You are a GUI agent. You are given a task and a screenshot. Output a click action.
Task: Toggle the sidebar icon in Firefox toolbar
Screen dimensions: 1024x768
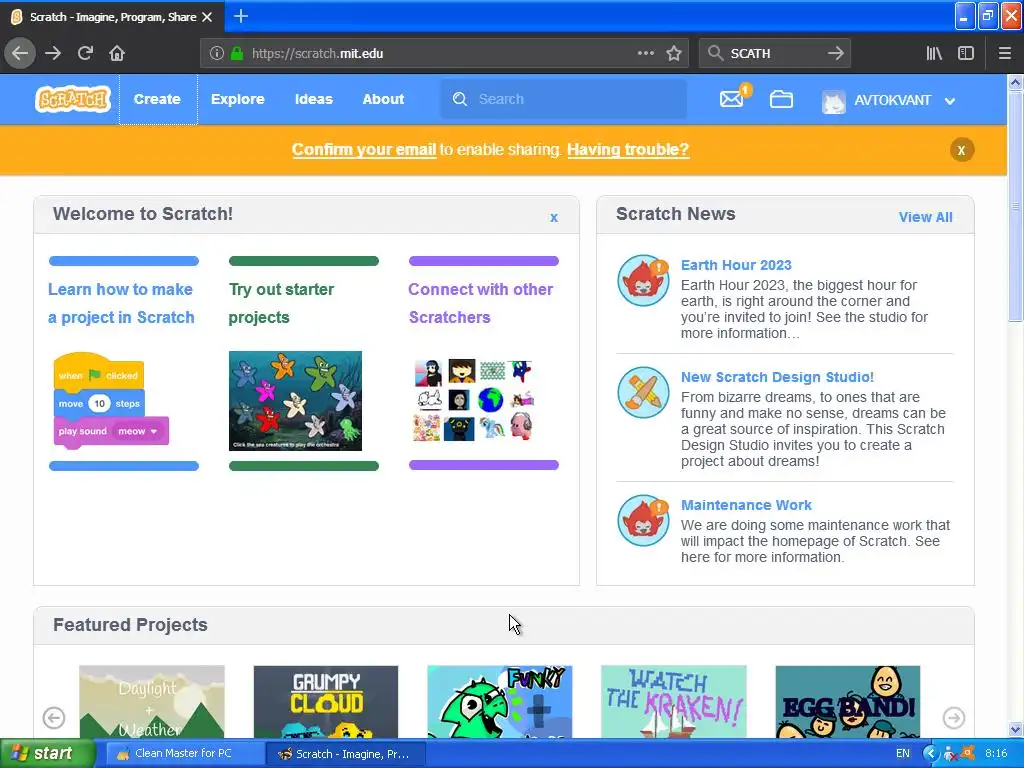(x=966, y=54)
